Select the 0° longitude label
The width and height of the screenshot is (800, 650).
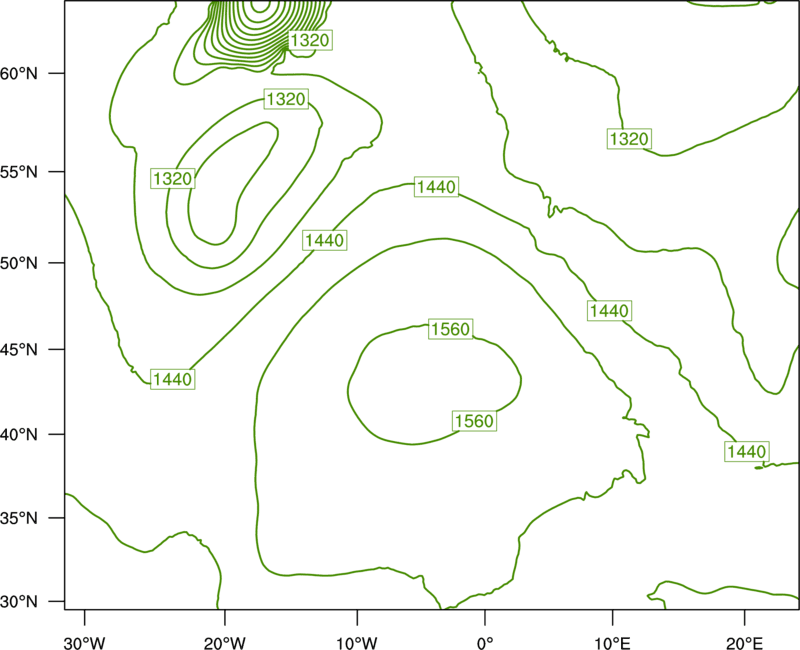tap(485, 643)
